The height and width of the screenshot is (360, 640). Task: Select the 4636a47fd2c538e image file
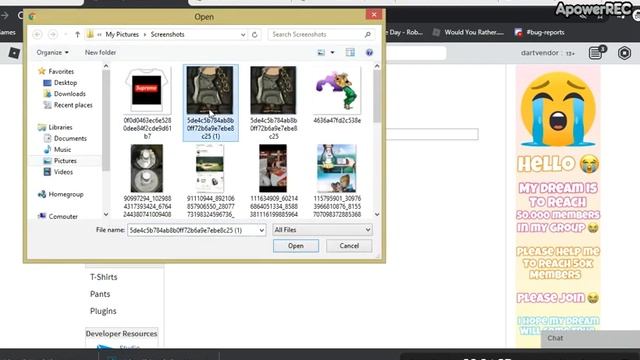[337, 90]
